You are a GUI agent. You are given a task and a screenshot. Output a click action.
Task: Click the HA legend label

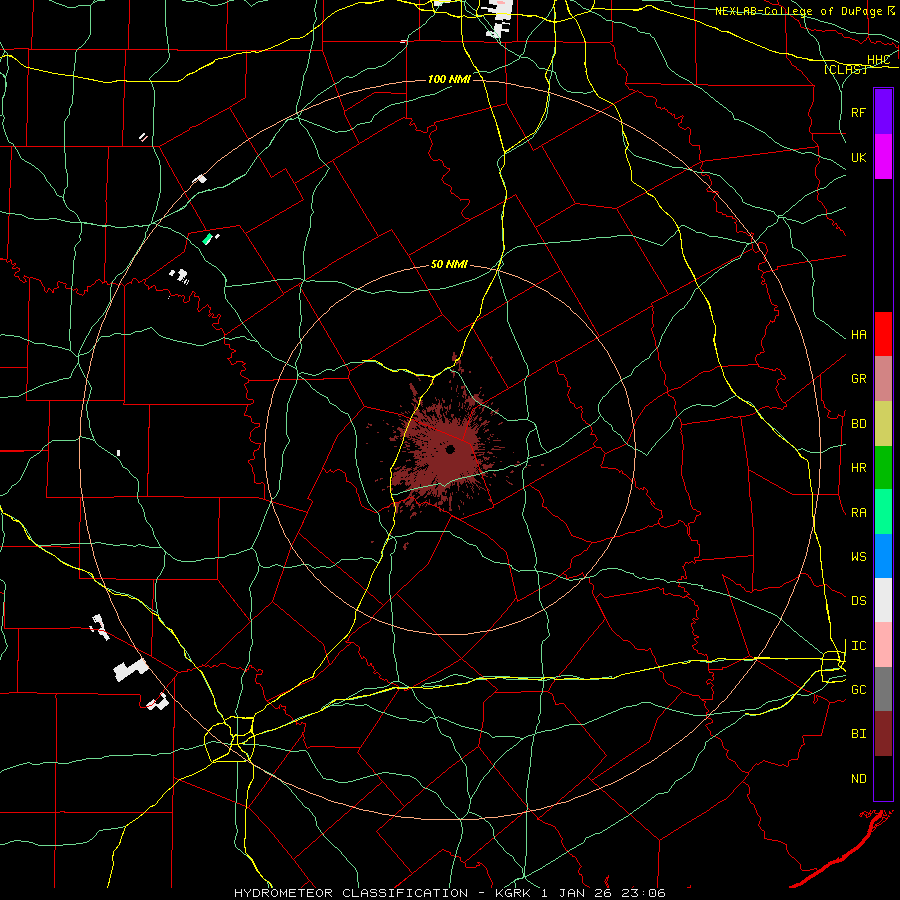pyautogui.click(x=858, y=335)
